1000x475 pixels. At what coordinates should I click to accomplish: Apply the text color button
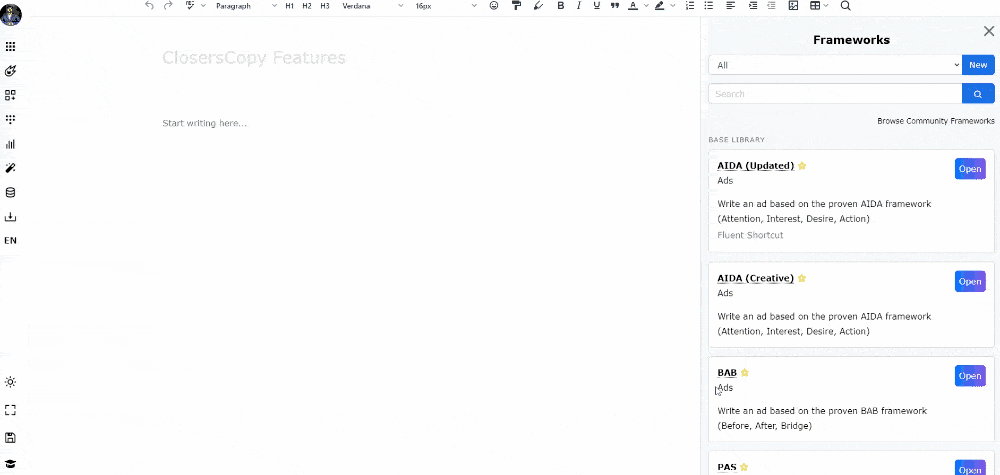coord(633,6)
